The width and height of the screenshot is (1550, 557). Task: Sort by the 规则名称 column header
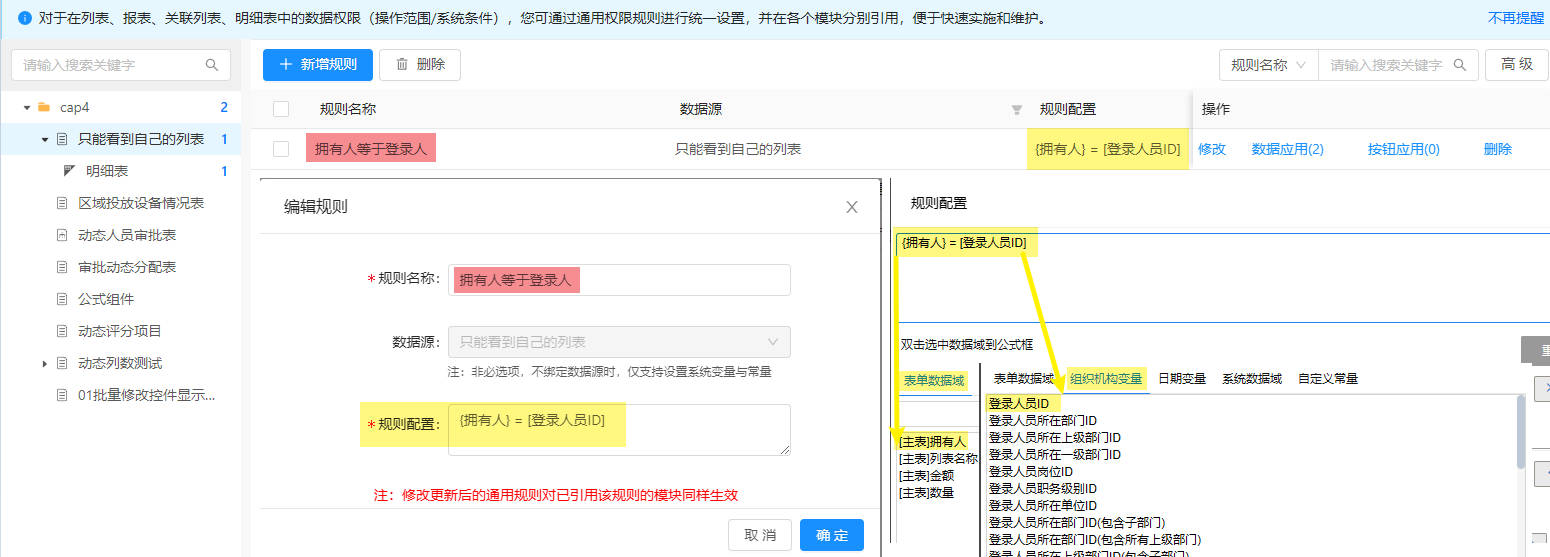348,109
